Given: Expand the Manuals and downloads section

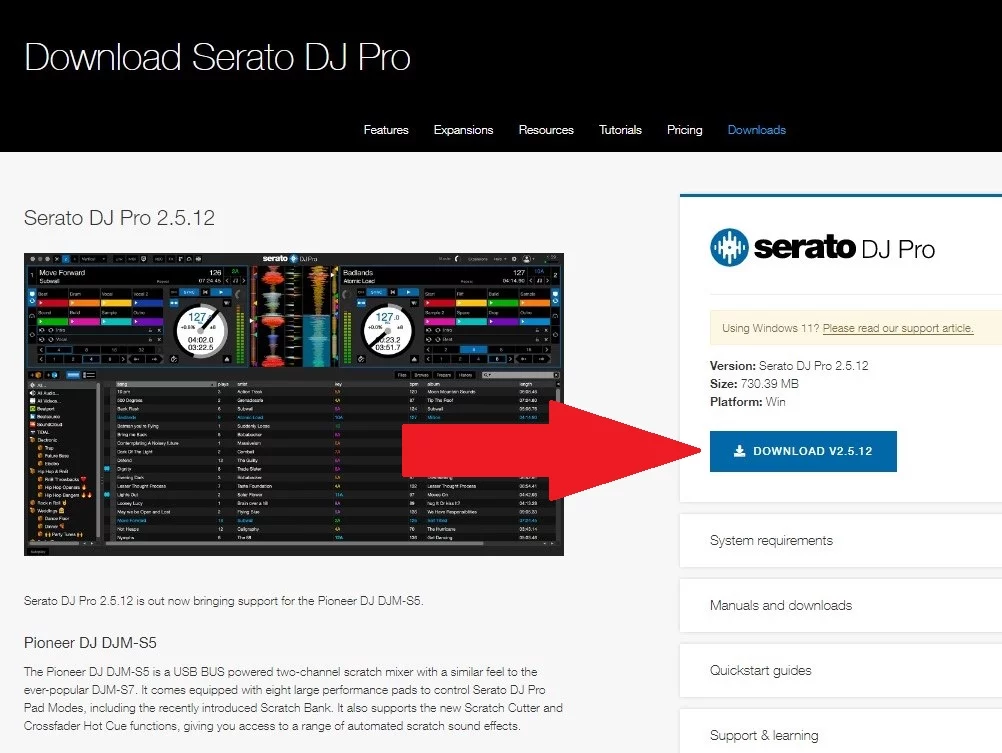Looking at the screenshot, I should pyautogui.click(x=840, y=605).
